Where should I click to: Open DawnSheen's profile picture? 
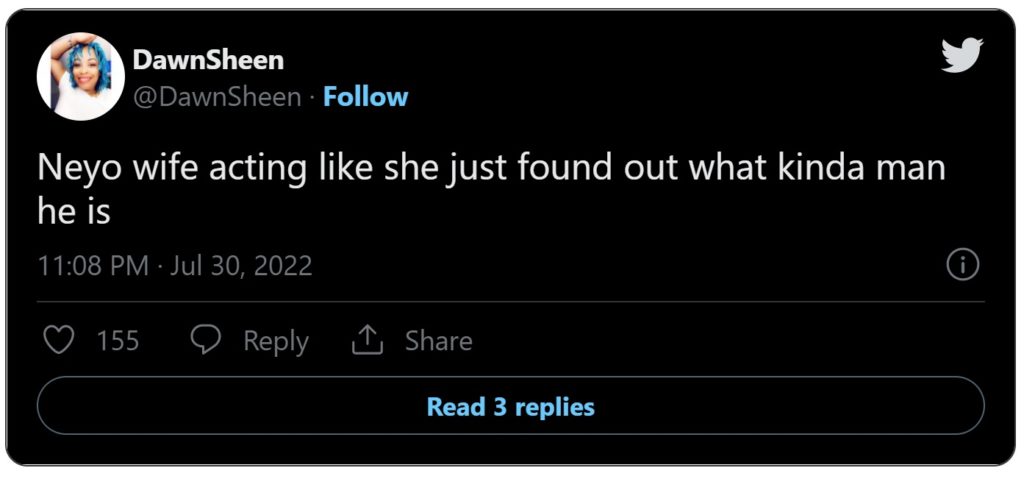(x=80, y=76)
